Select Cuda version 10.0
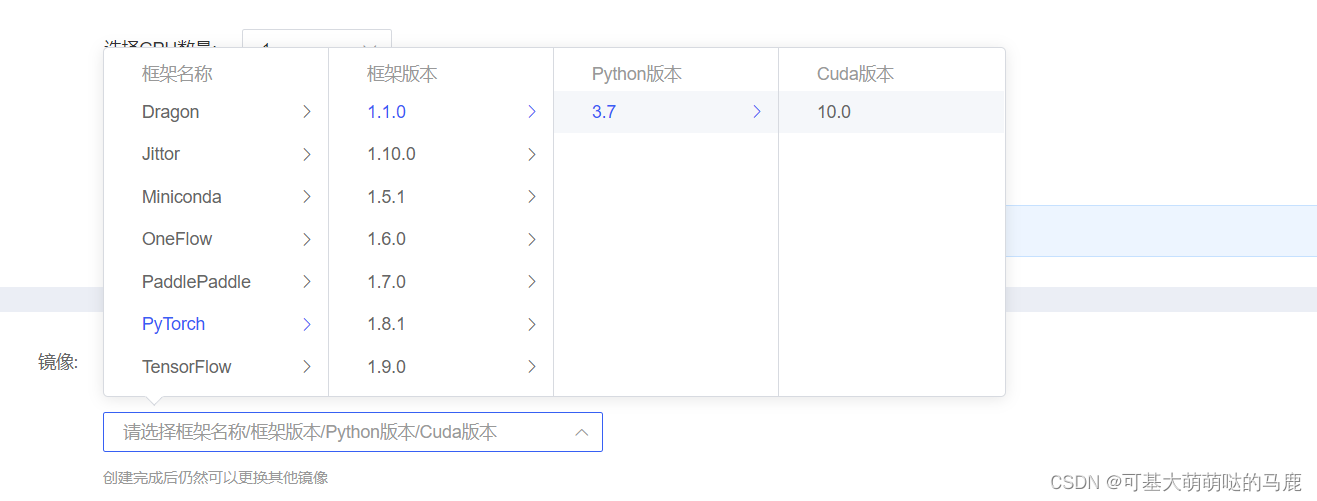Viewport: 1317px width, 501px height. coord(891,112)
